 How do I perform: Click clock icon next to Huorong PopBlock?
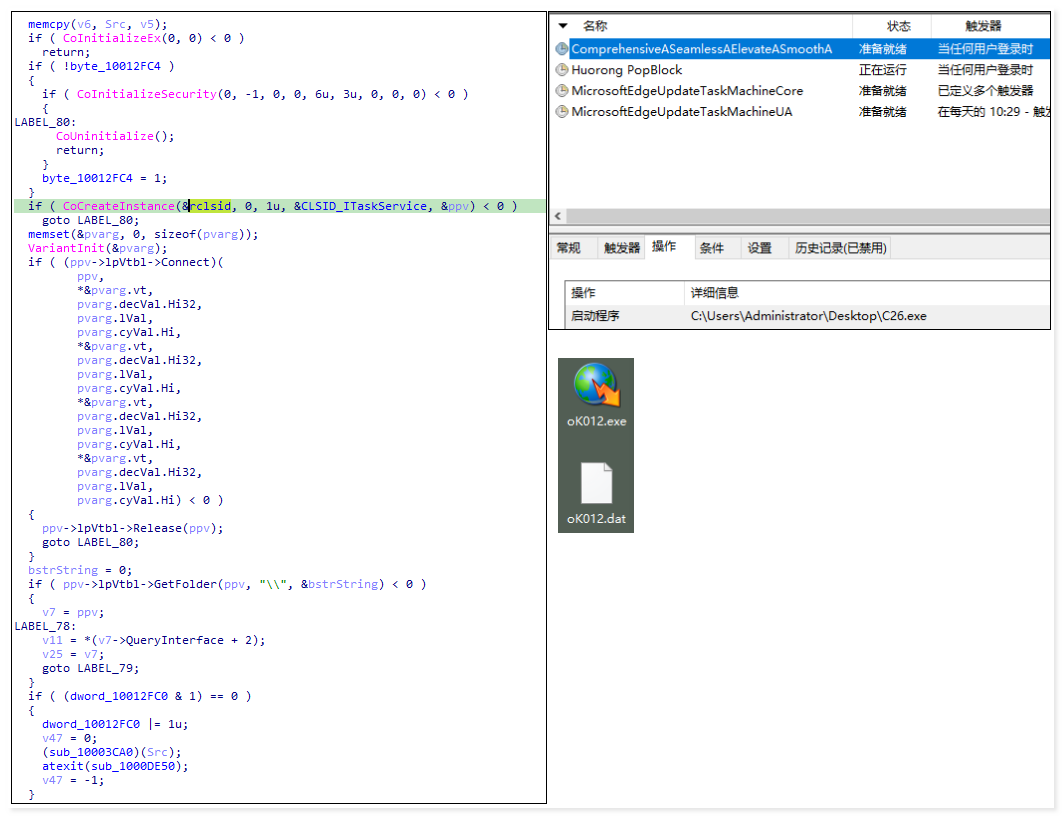(x=562, y=70)
